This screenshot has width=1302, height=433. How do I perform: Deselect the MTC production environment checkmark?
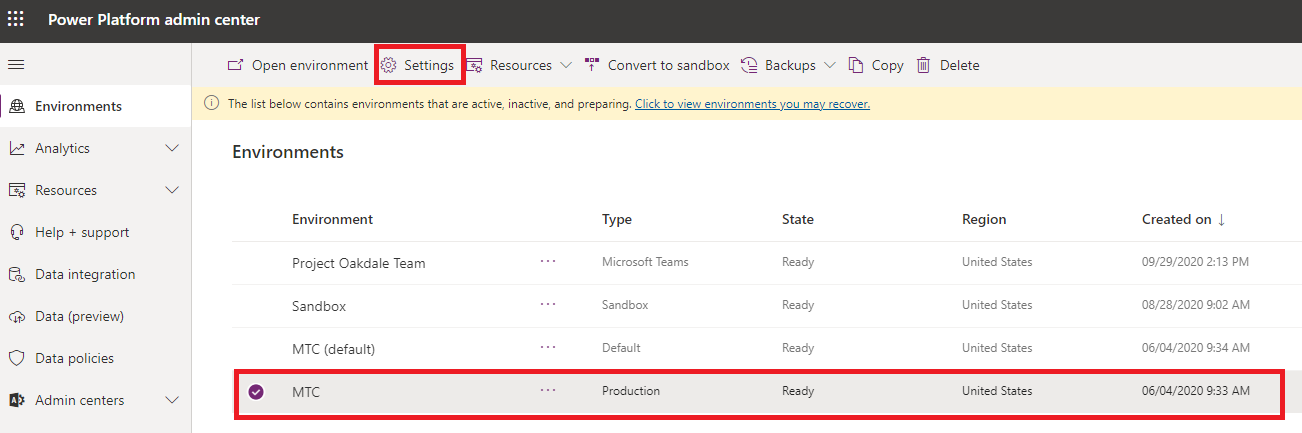(x=256, y=392)
